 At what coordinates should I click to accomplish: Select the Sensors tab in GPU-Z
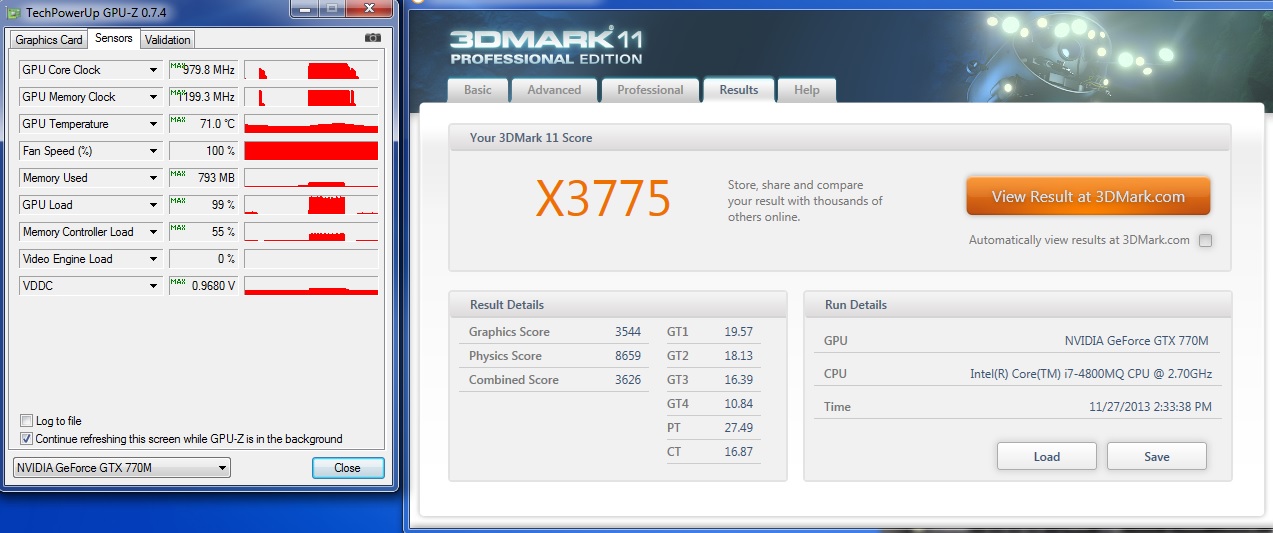coord(113,38)
